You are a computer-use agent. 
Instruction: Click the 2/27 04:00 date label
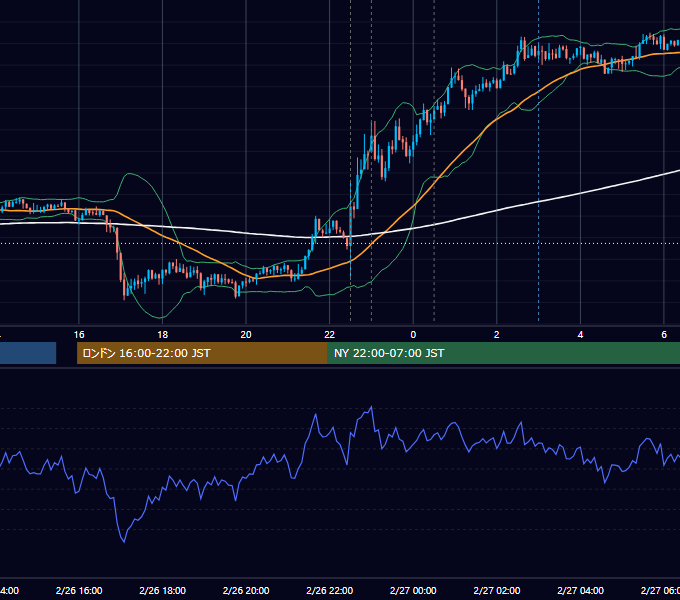580,590
